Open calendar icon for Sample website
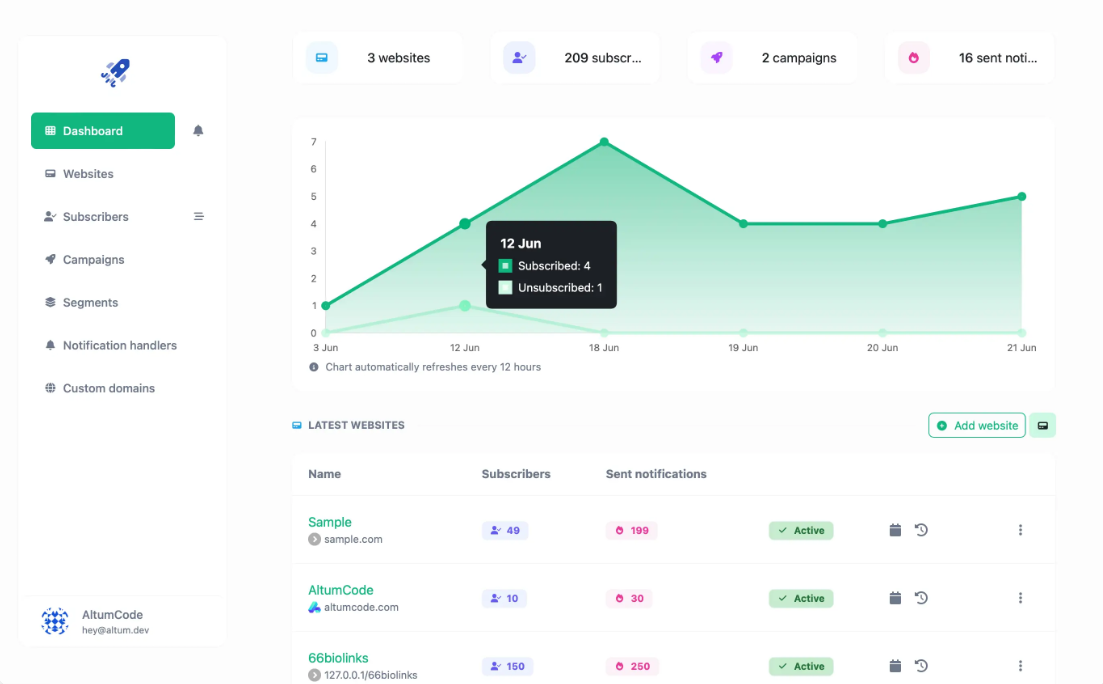The width and height of the screenshot is (1103, 684). [x=895, y=530]
